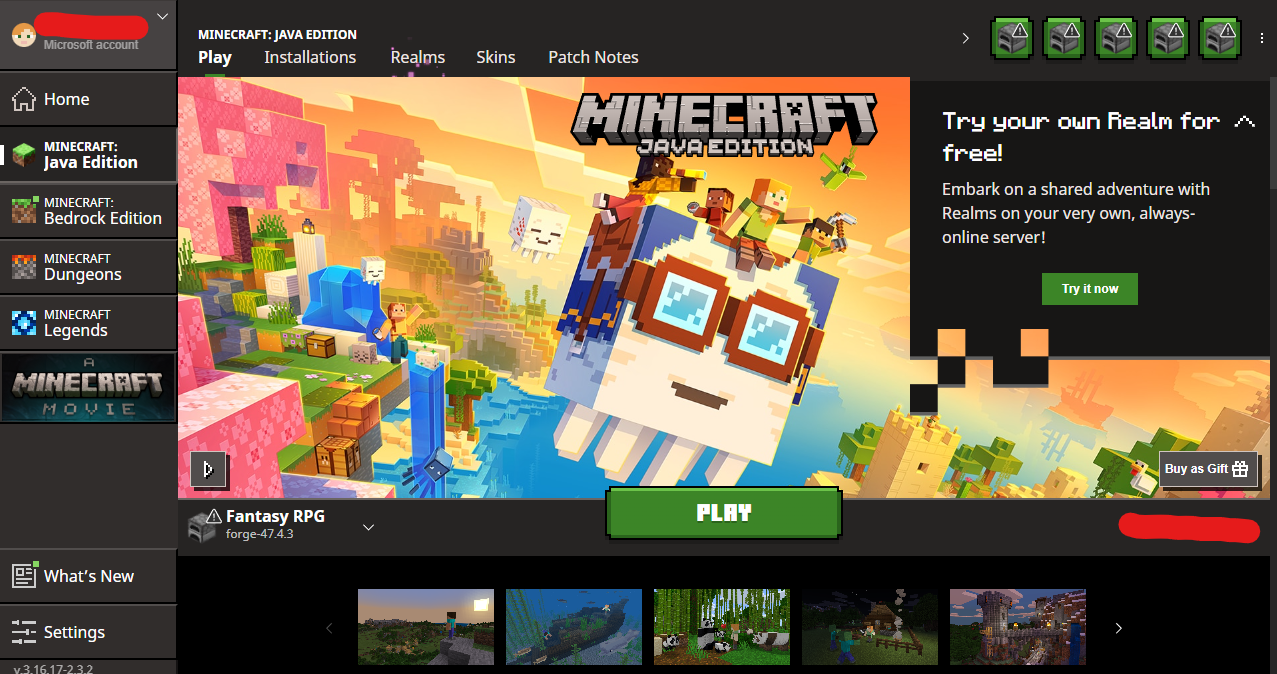Go to next screenshots in carousel
Screen dimensions: 1277x674
(1118, 628)
